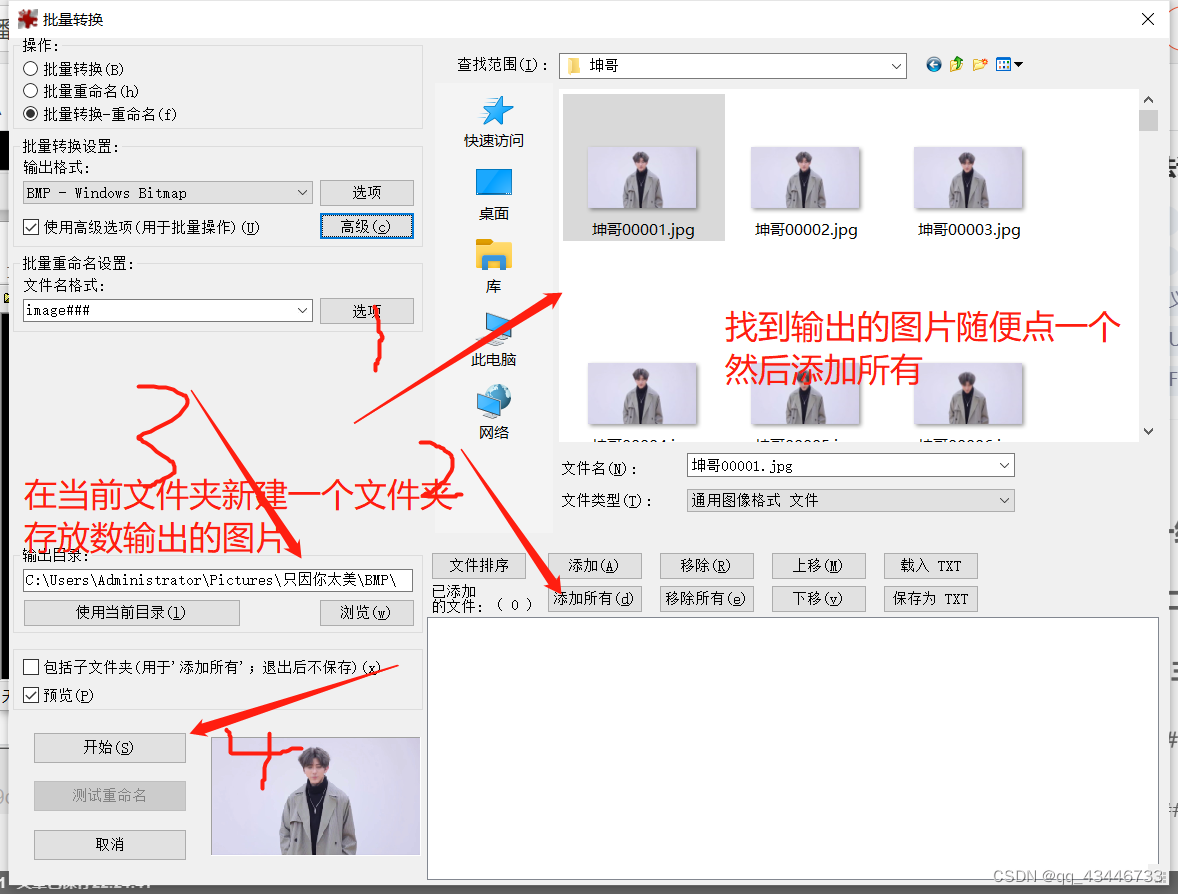Create a new folder icon
1178x894 pixels.
point(980,65)
